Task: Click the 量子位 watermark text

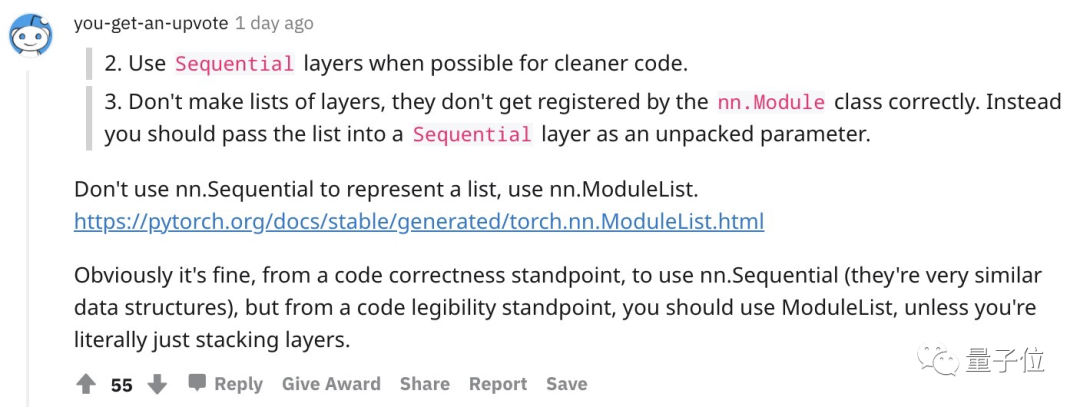Action: (1005, 359)
